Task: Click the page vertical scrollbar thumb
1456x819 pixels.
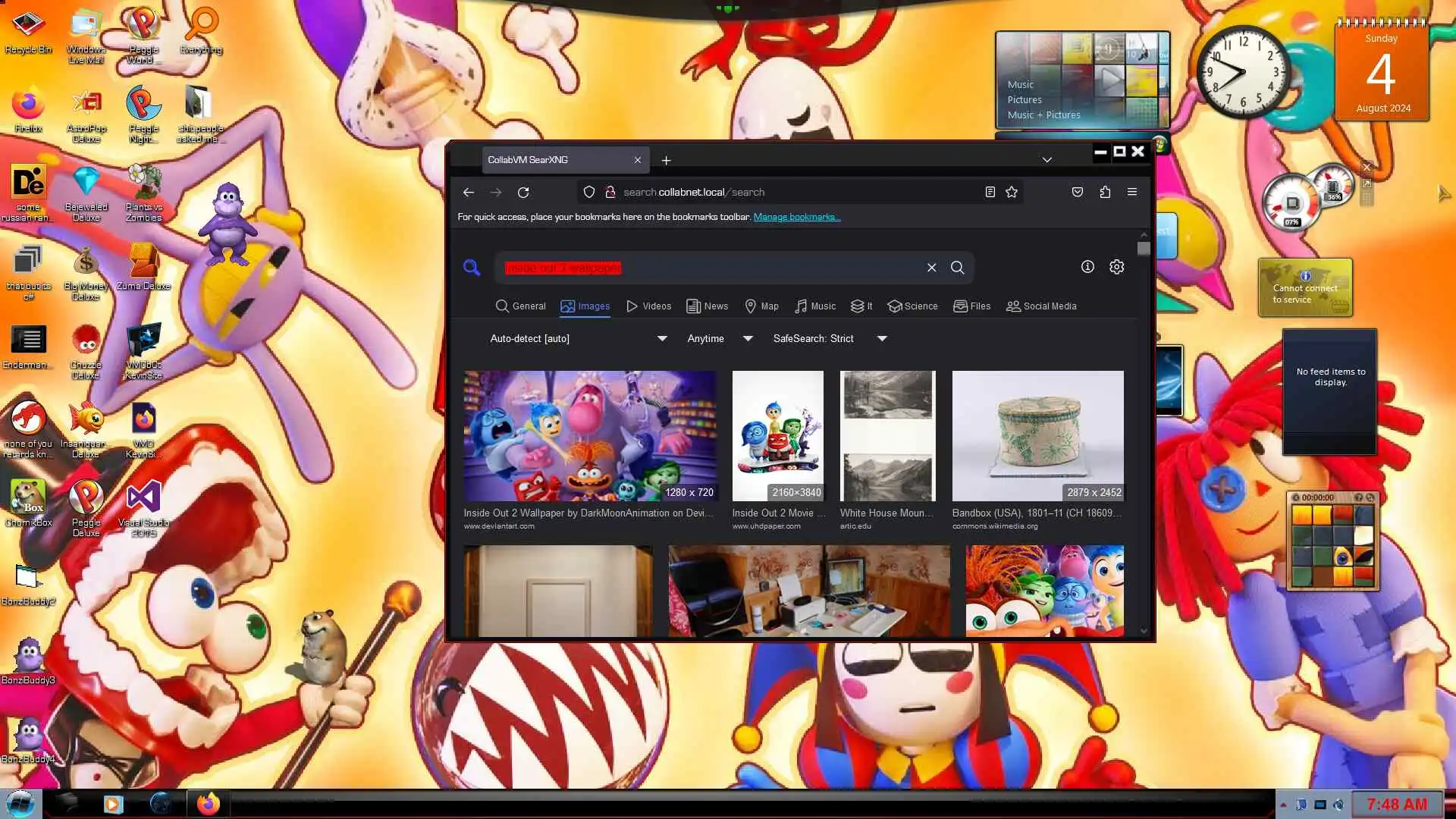Action: (x=1144, y=249)
